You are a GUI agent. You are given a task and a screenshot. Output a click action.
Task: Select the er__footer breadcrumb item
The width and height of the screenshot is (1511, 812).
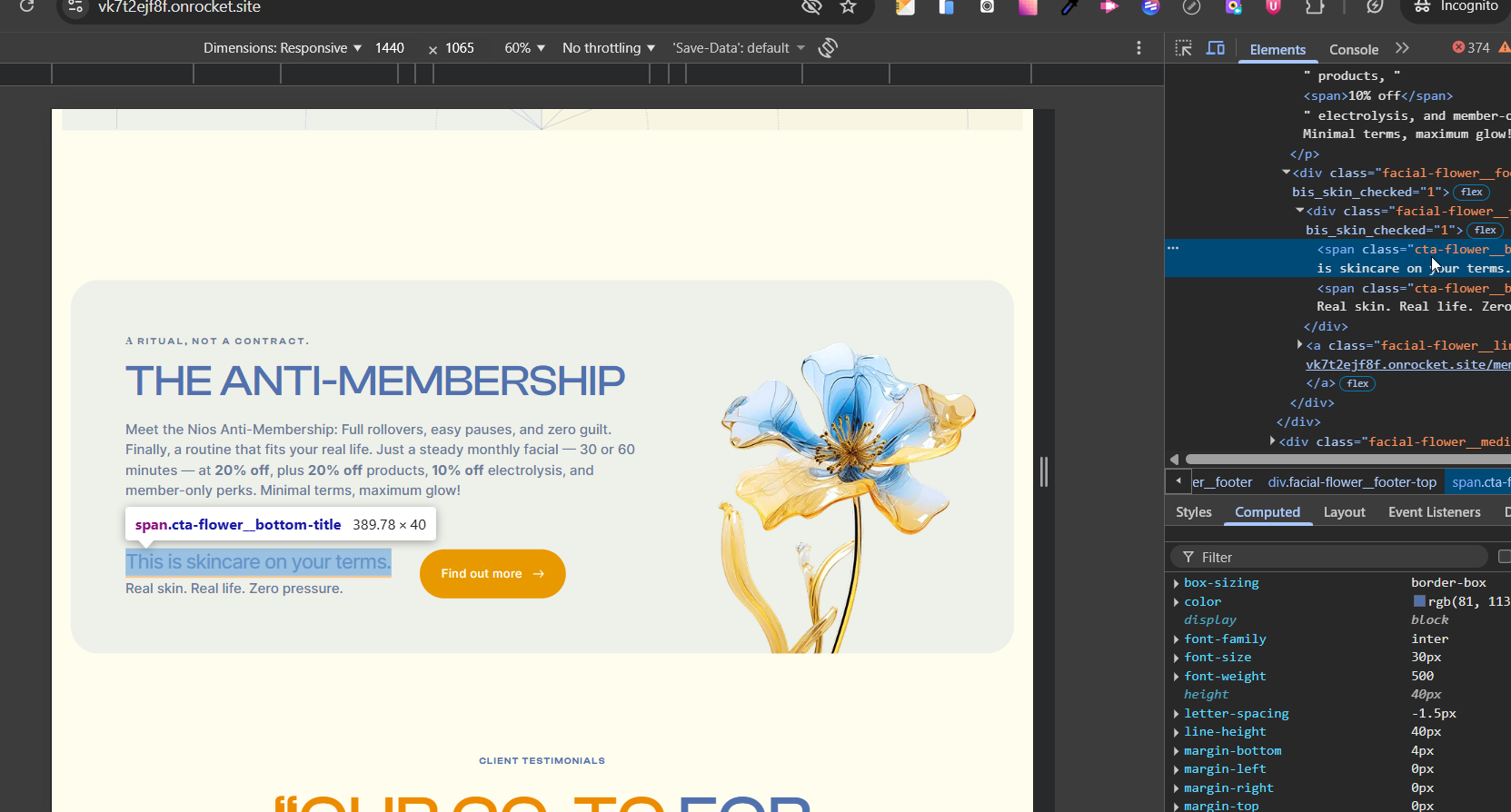click(x=1222, y=482)
